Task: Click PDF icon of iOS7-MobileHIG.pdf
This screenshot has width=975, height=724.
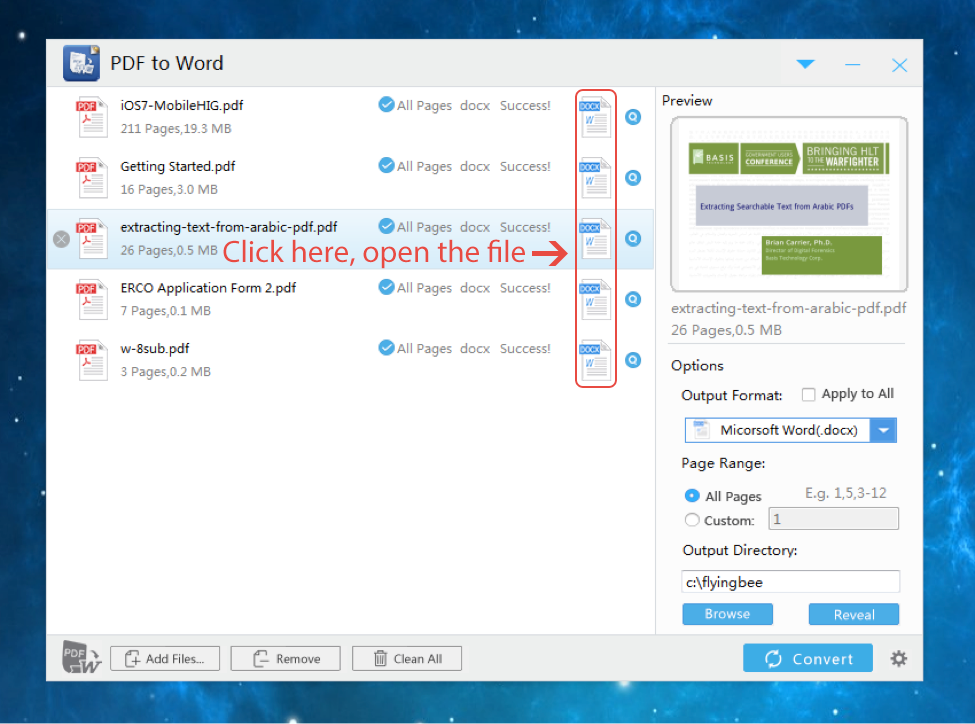Action: [x=91, y=118]
